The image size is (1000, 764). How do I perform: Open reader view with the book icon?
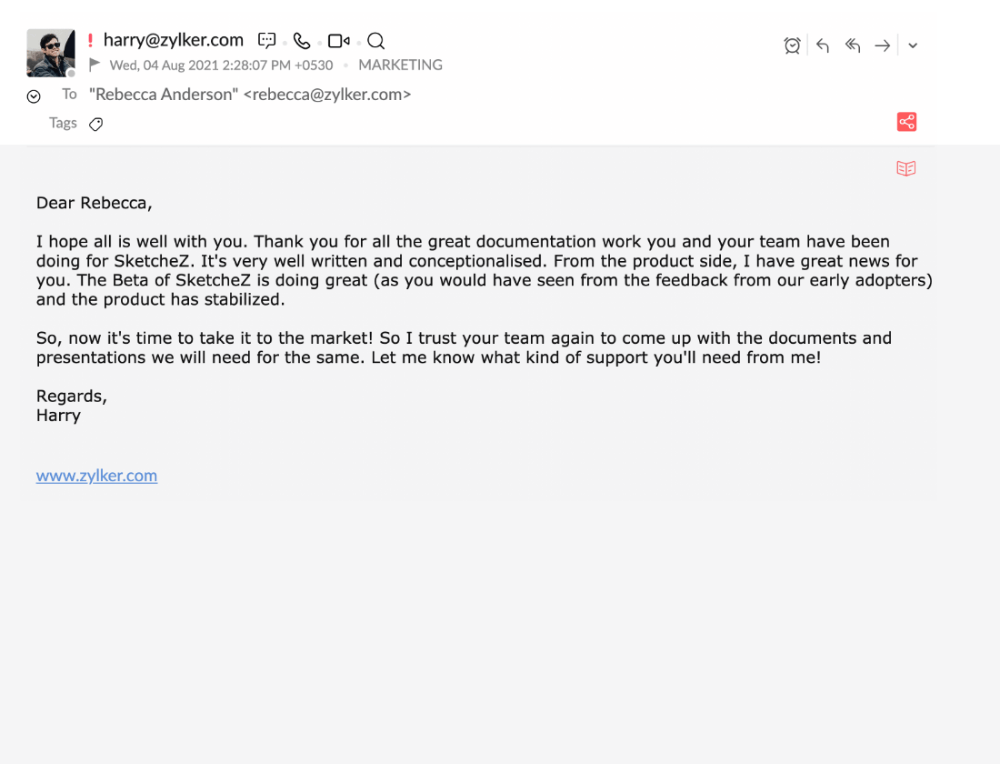tap(906, 169)
